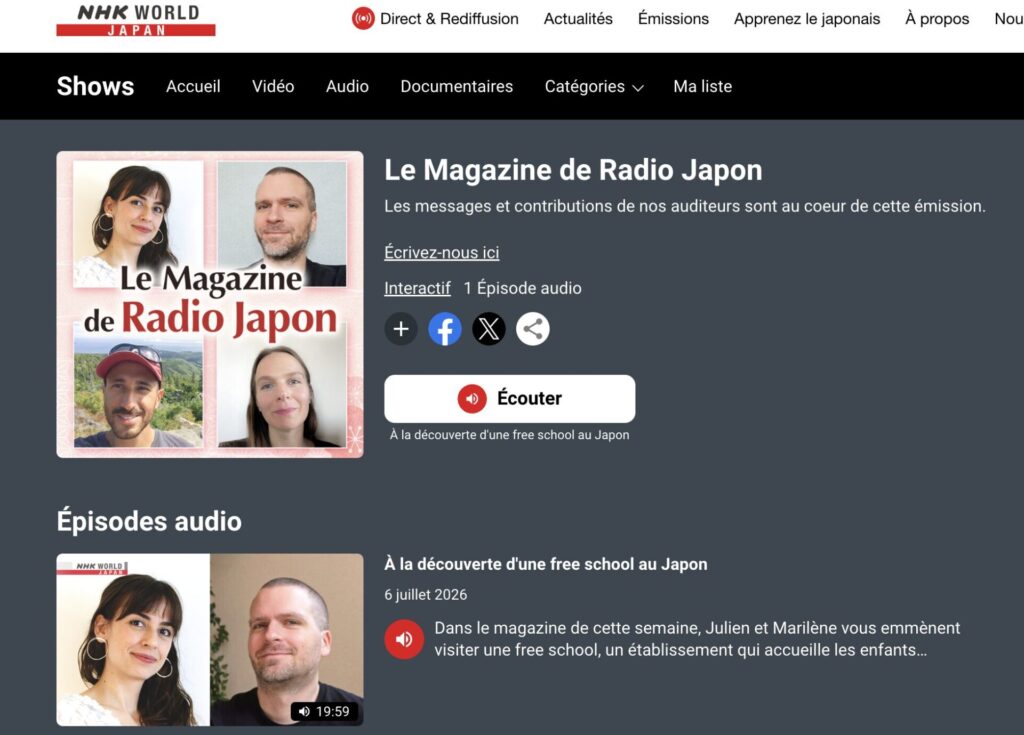The height and width of the screenshot is (735, 1024).
Task: Click the episode description starting Dans le magazine
Action: (697, 639)
